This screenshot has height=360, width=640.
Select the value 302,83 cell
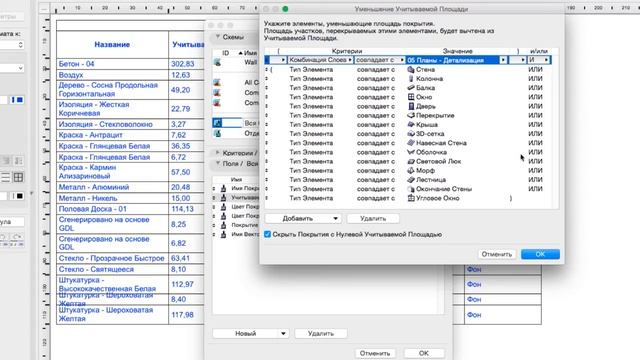(186, 64)
